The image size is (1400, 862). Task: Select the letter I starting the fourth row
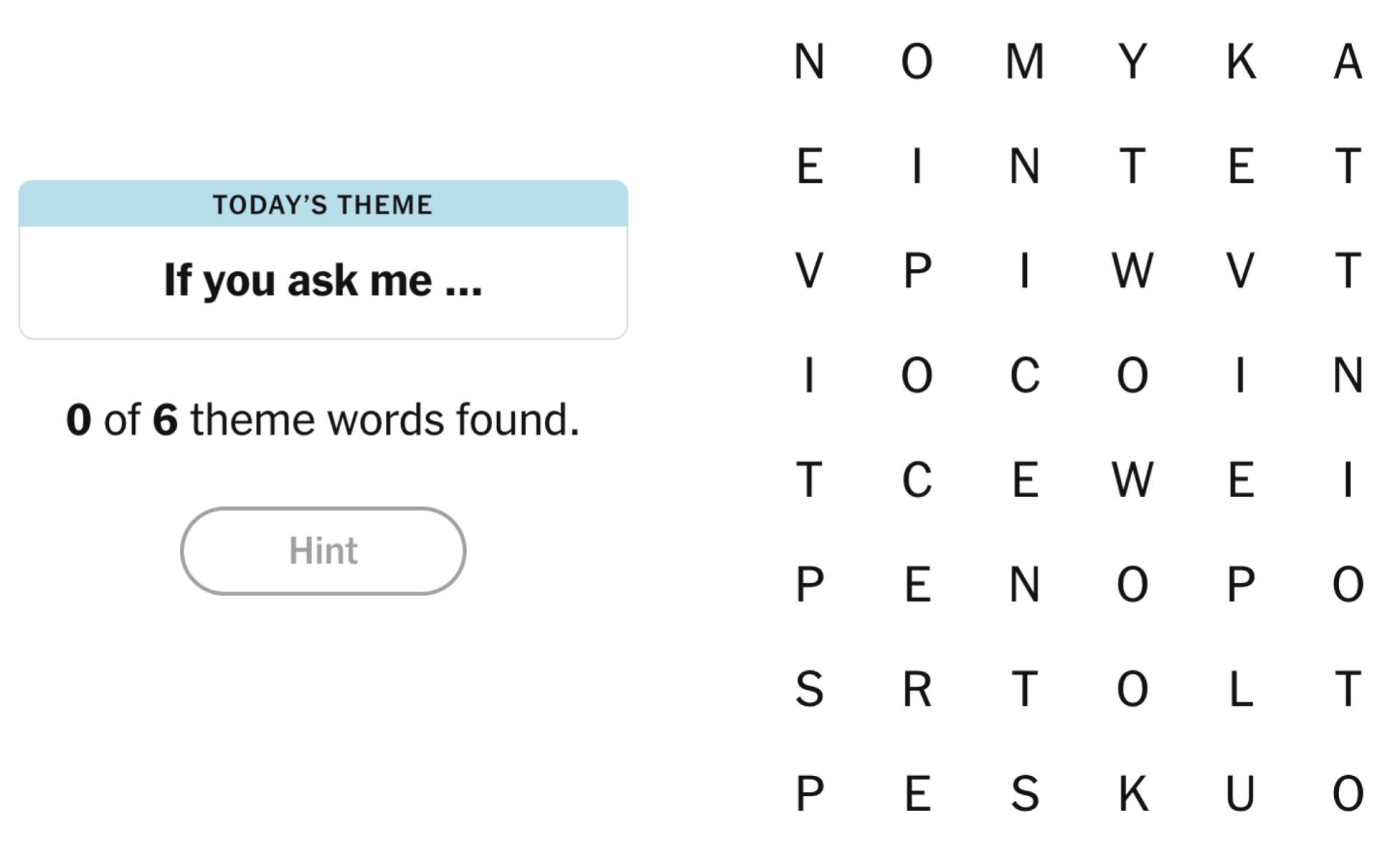(x=808, y=378)
